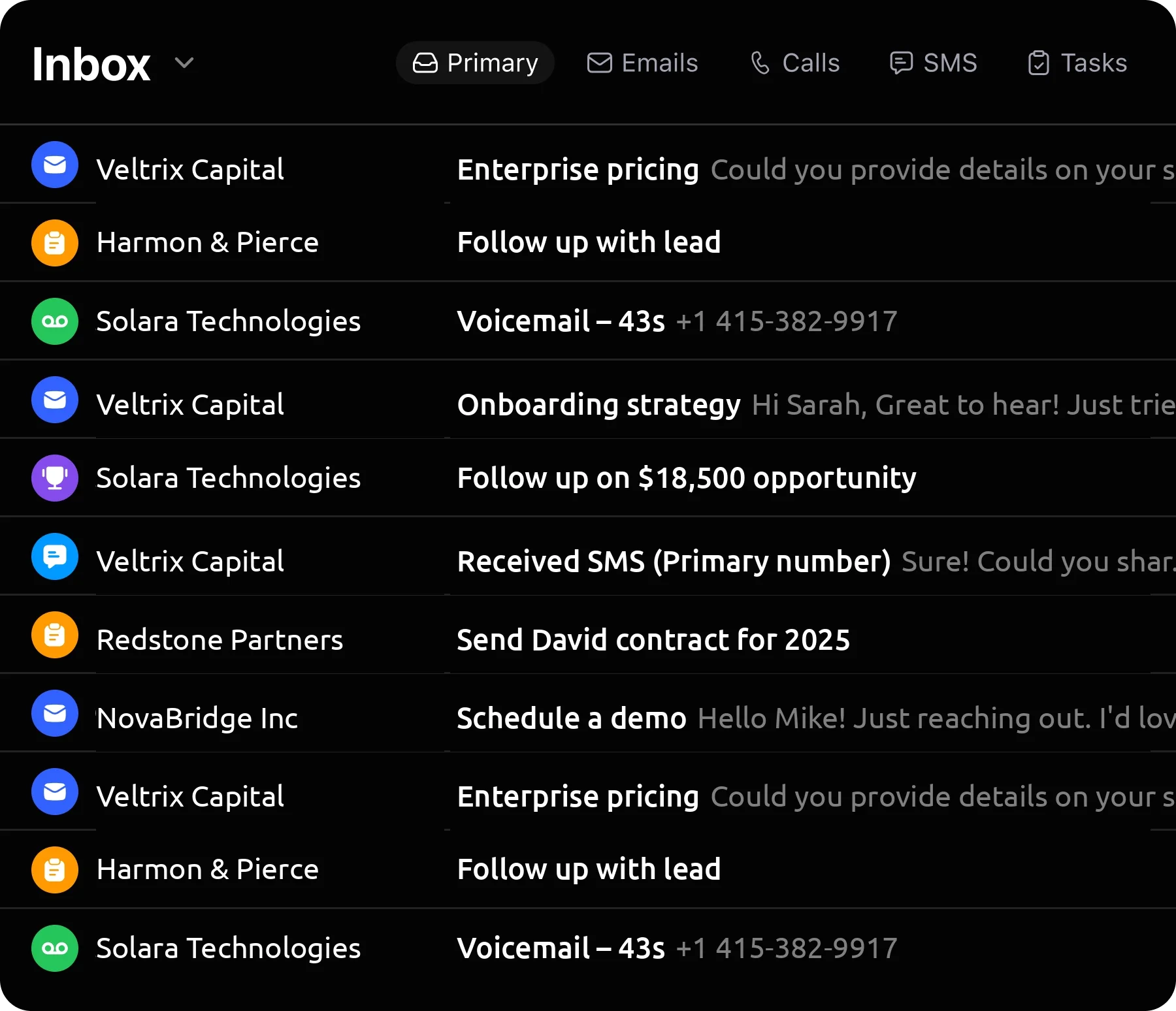The width and height of the screenshot is (1176, 1011).
Task: Click the envelope icon on the first Veltrix Capital row
Action: coord(55,165)
